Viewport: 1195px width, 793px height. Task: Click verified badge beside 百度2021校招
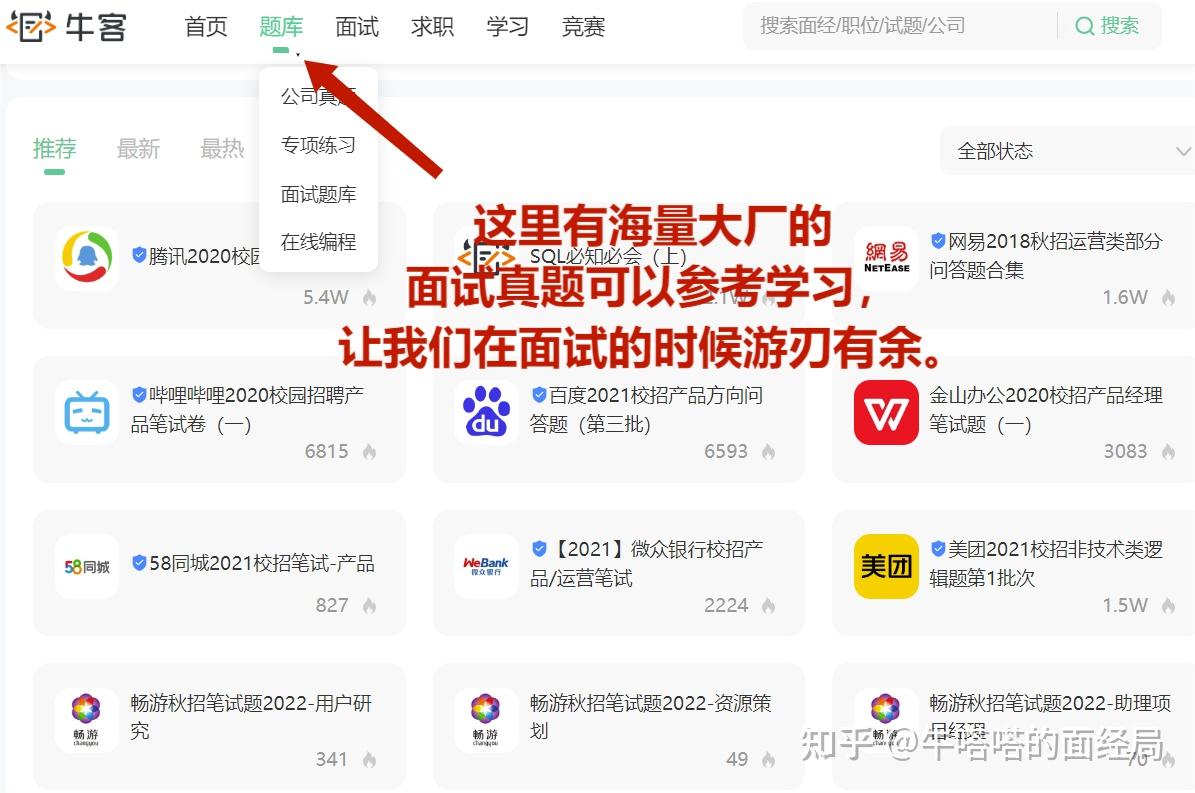click(539, 395)
